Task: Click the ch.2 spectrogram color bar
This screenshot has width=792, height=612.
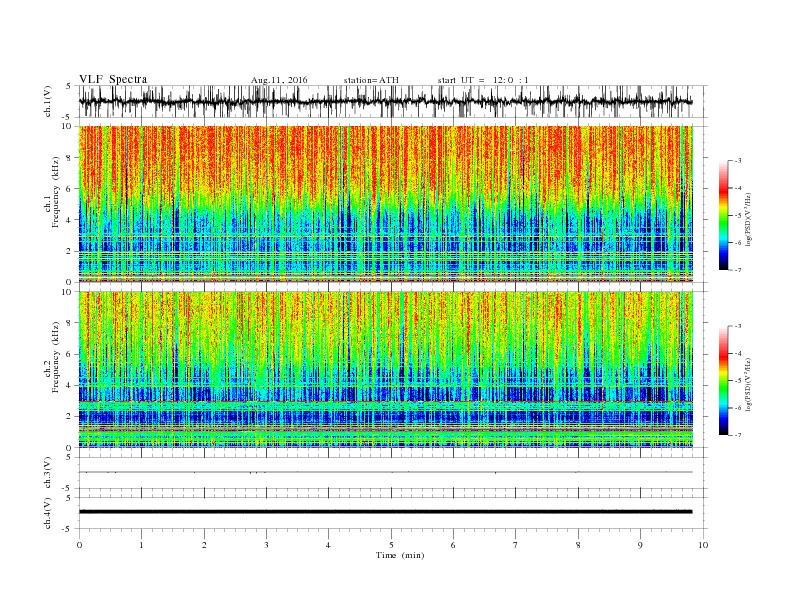Action: (x=724, y=380)
